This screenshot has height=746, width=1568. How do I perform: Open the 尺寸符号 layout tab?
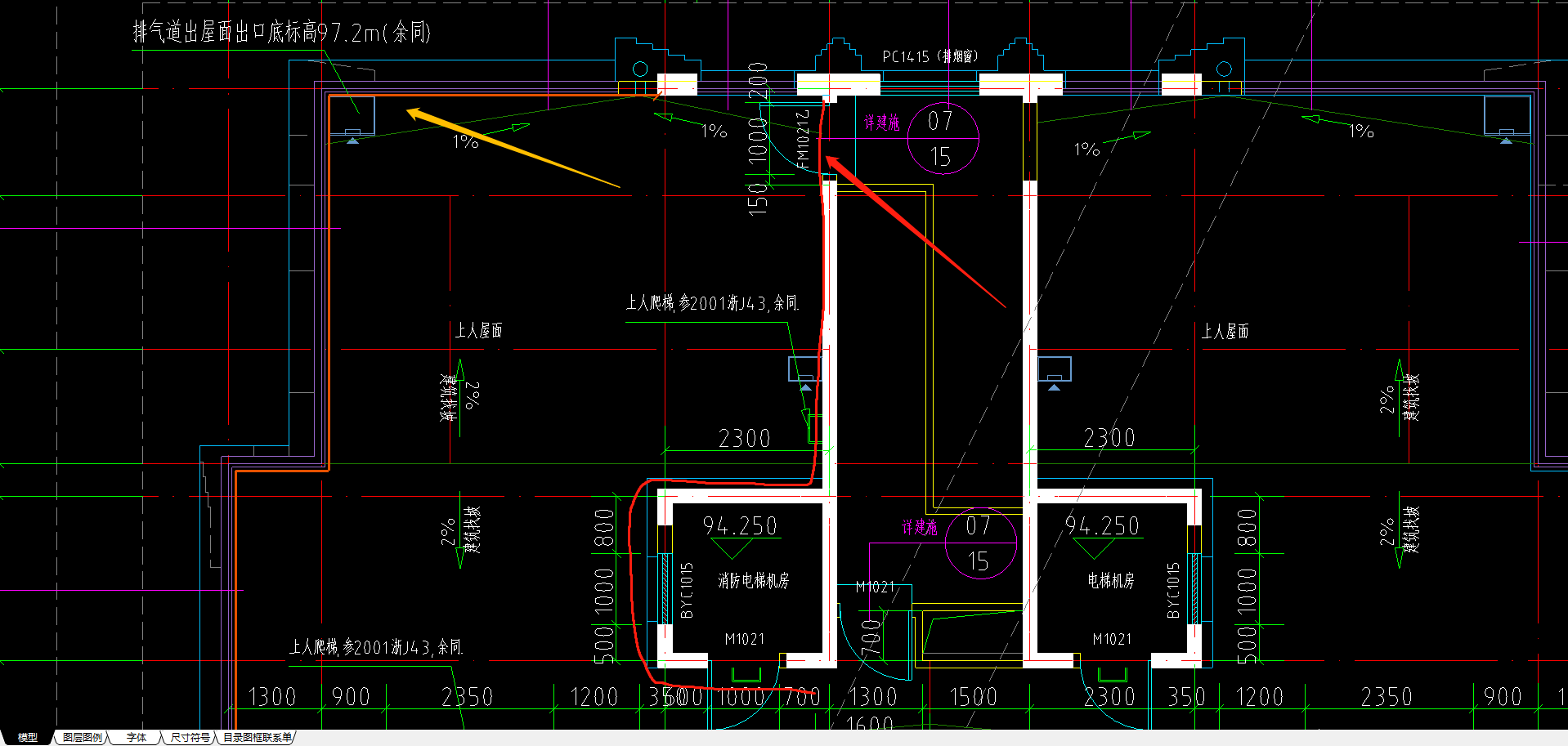point(190,738)
